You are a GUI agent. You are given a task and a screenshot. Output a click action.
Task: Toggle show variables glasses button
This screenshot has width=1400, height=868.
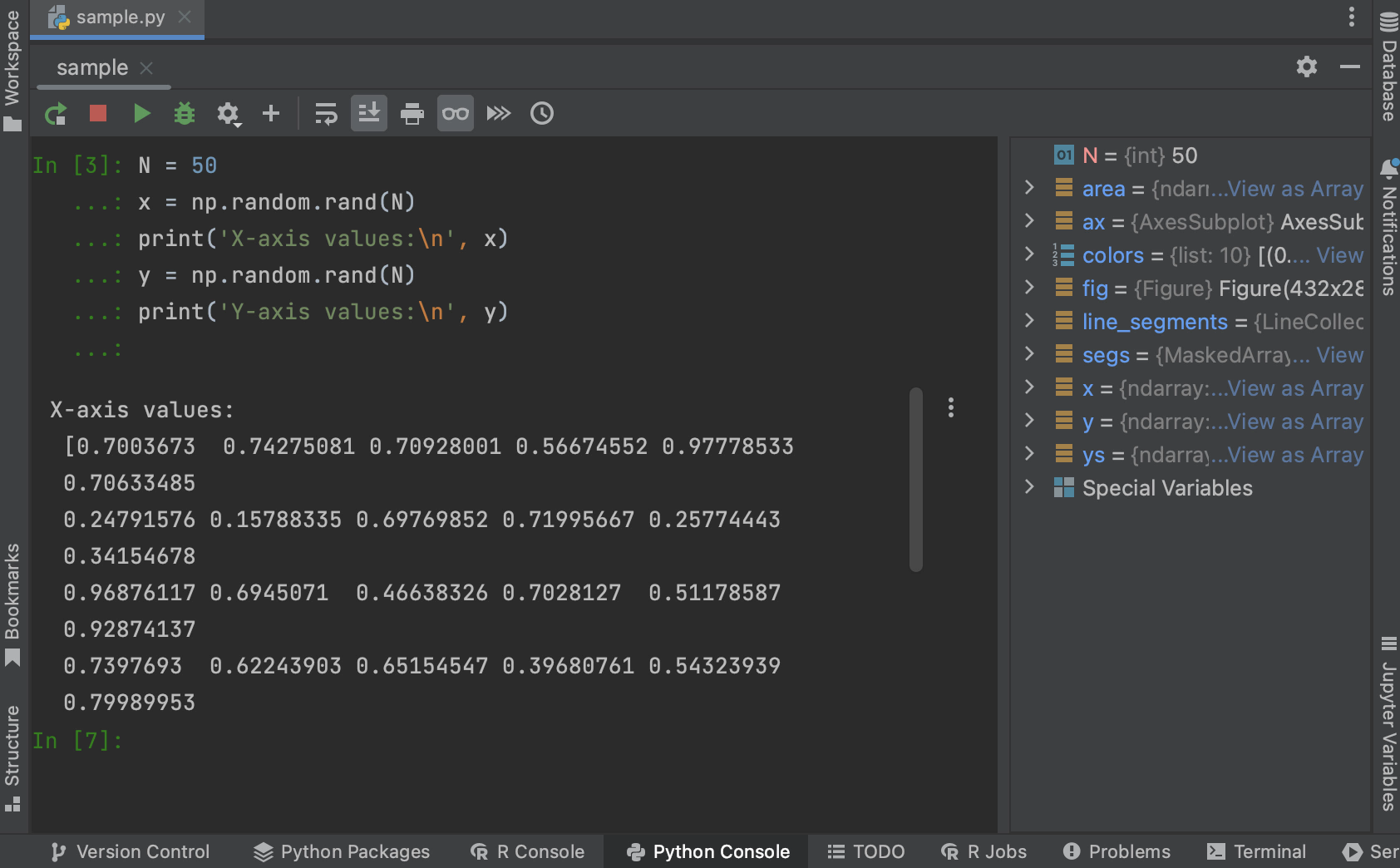[455, 113]
